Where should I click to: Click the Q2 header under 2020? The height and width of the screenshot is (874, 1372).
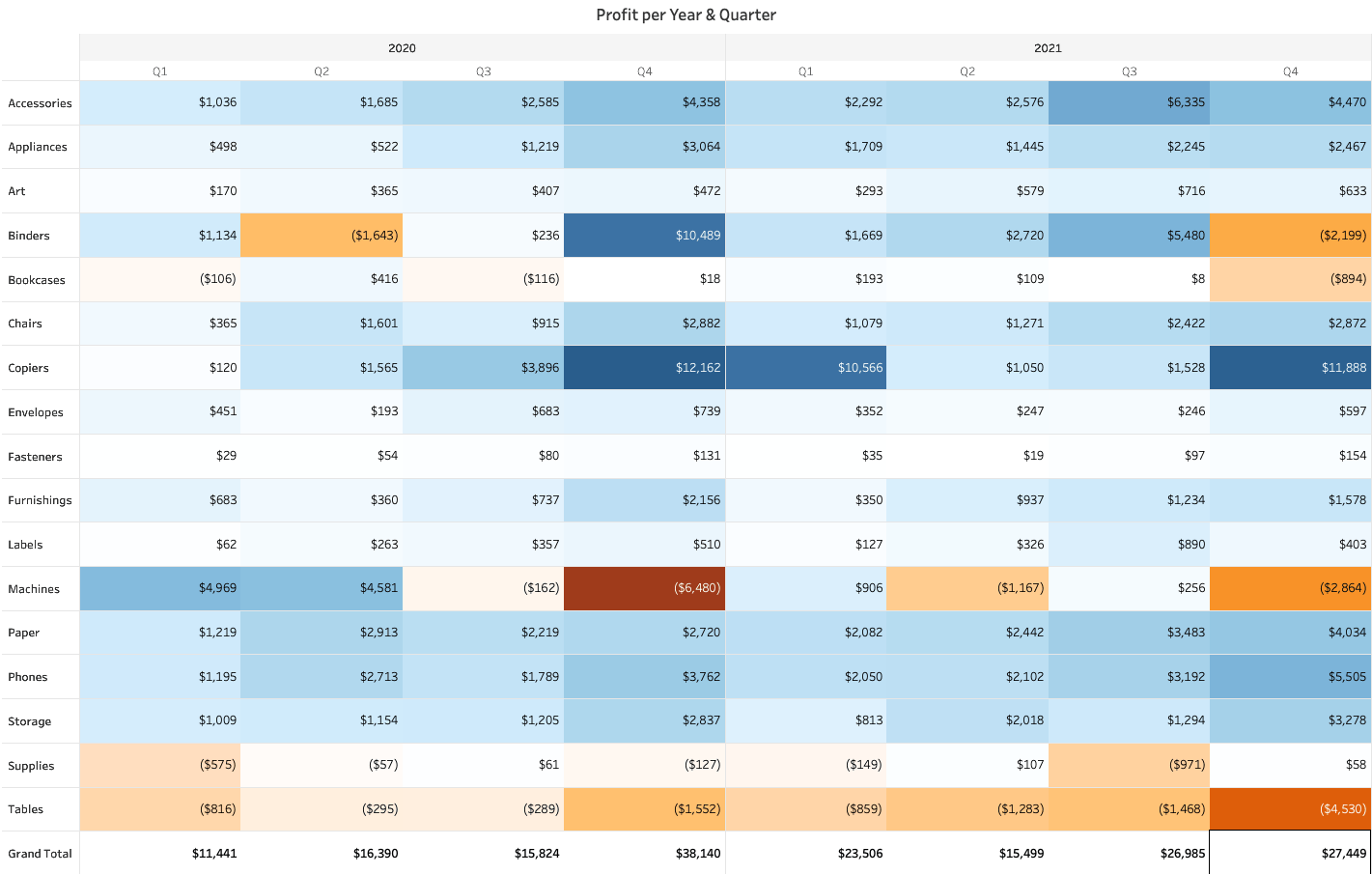point(322,71)
